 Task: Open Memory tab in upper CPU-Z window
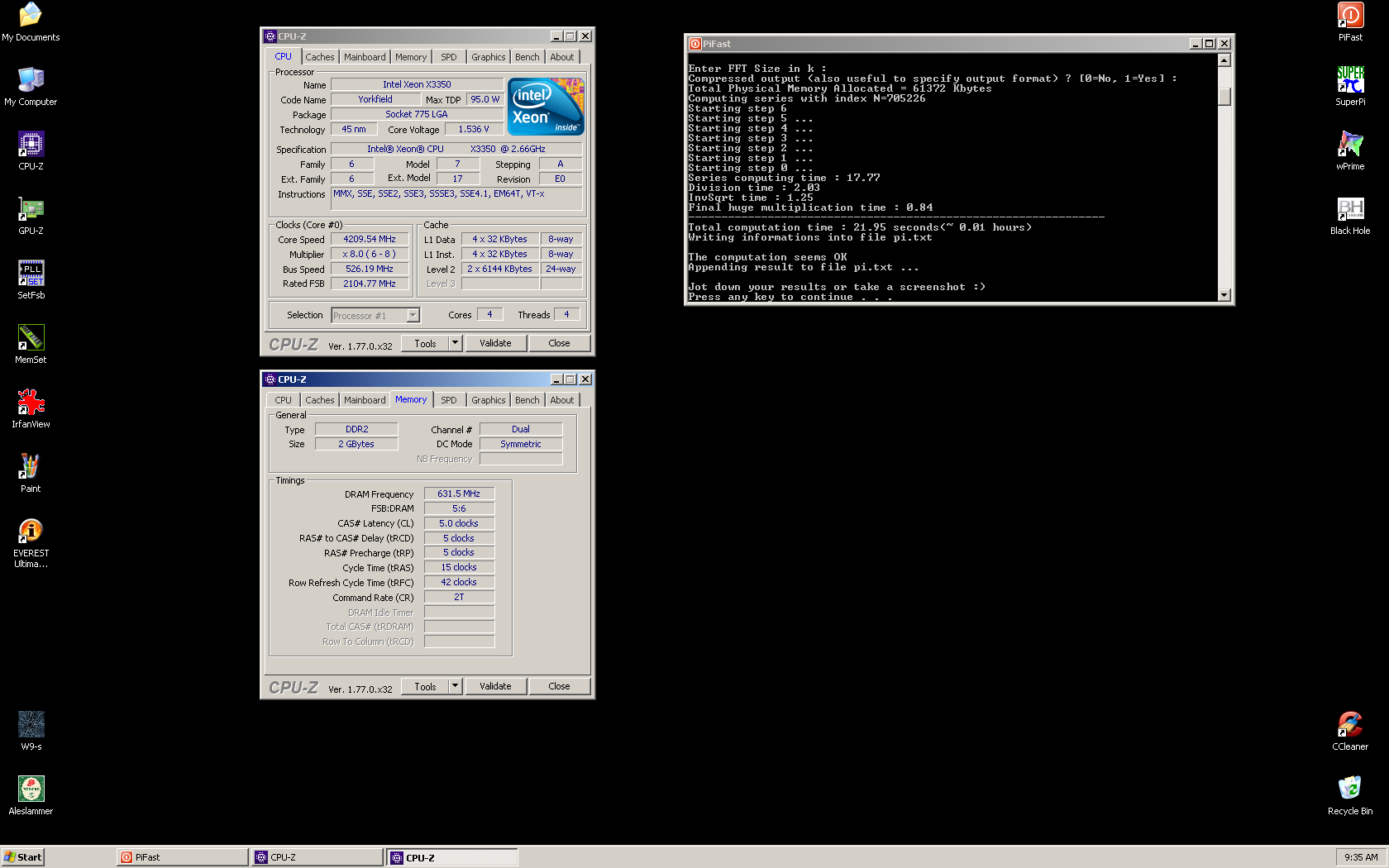pyautogui.click(x=411, y=57)
